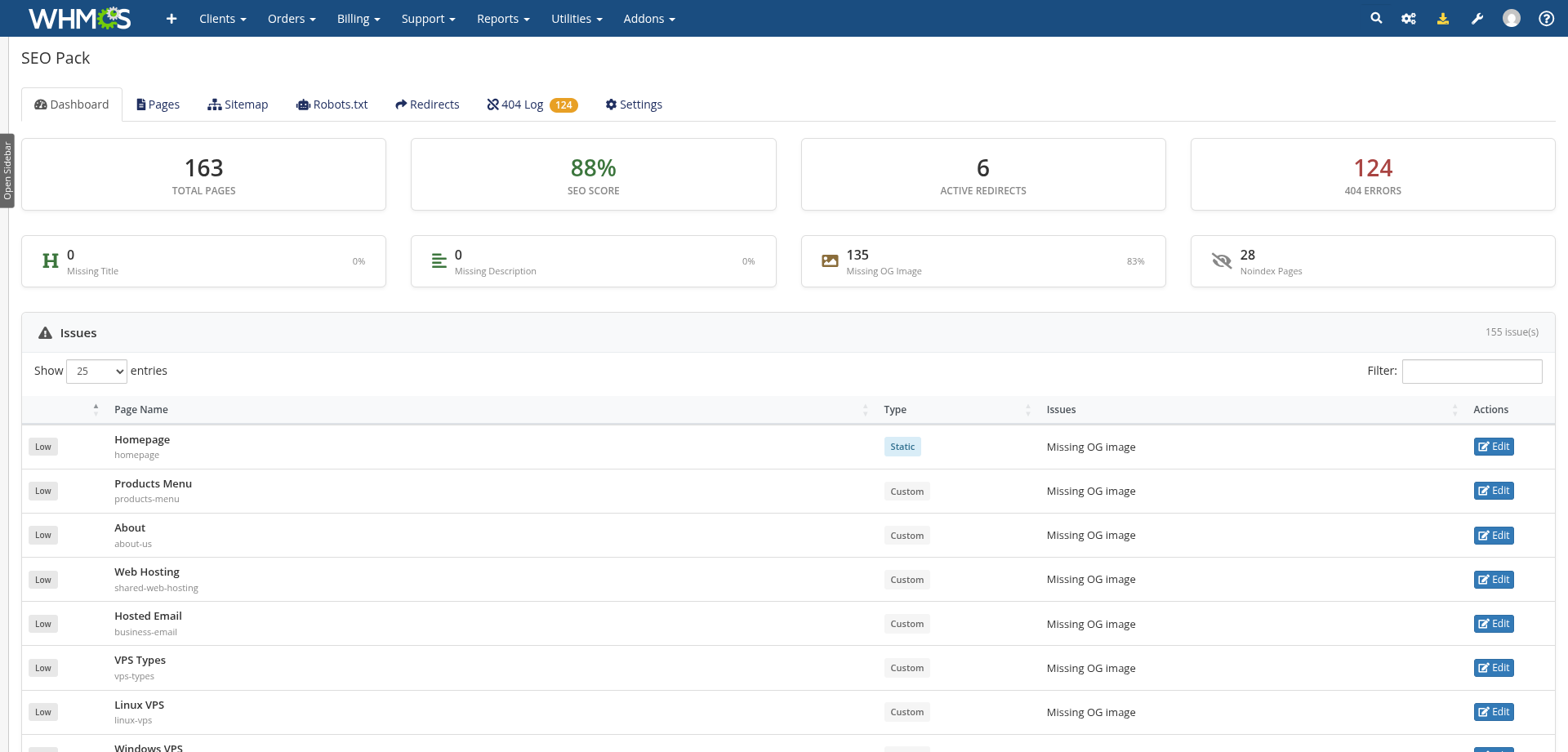Open the Robots.txt tab

[332, 105]
